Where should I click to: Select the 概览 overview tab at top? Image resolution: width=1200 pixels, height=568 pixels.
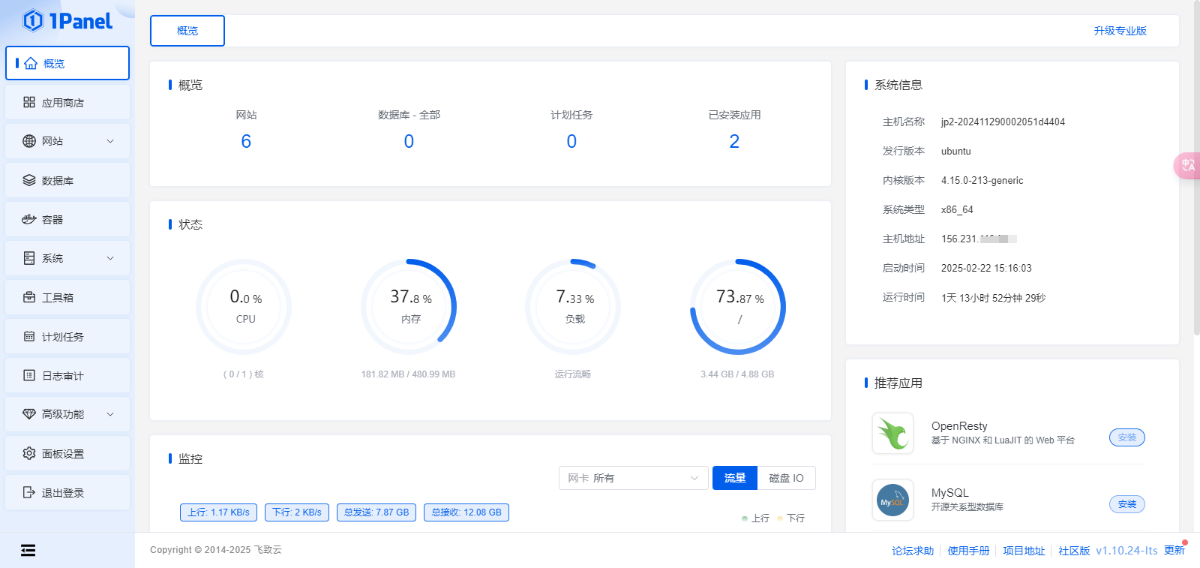187,31
